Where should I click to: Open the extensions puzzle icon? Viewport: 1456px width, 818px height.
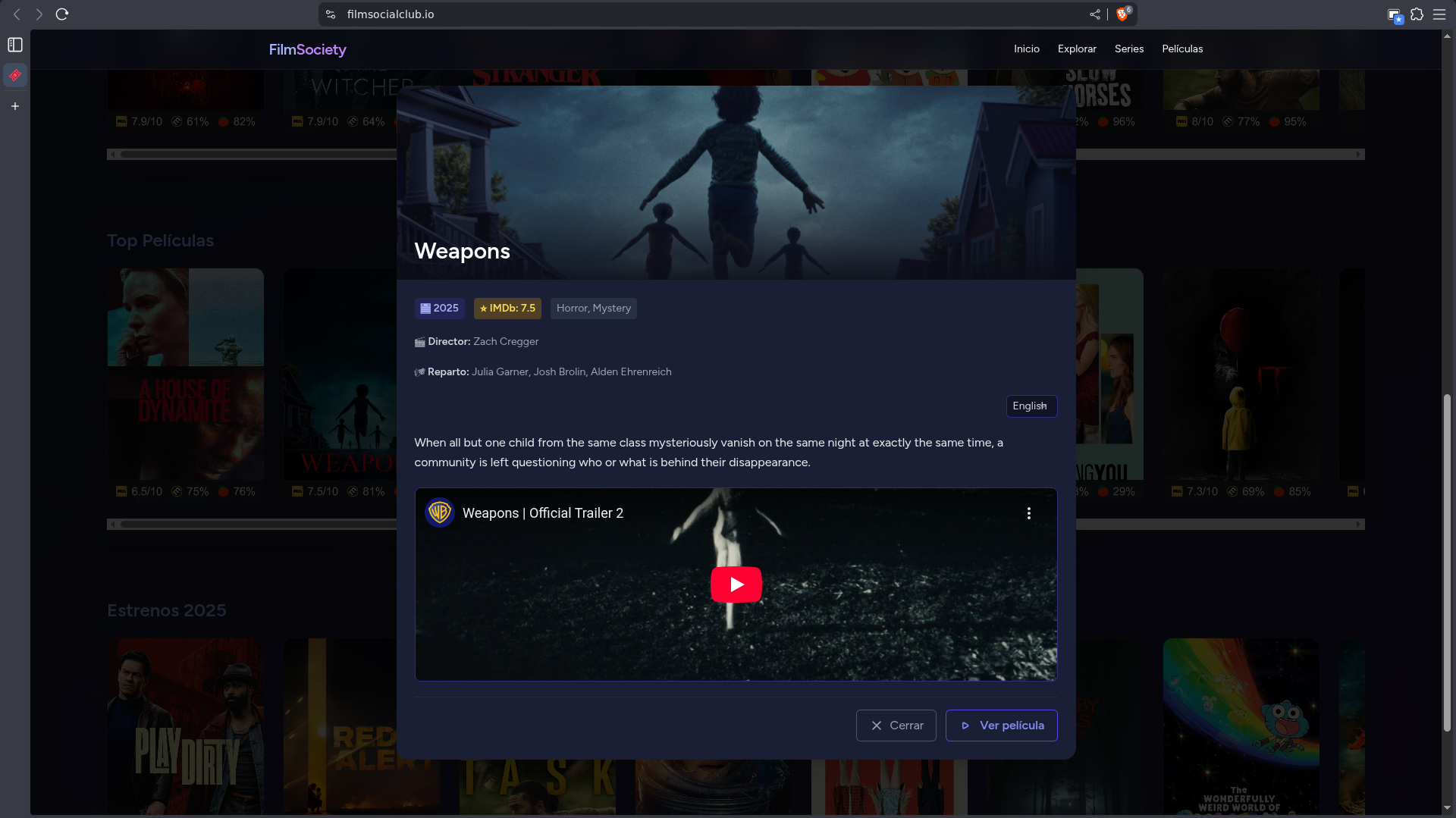tap(1417, 14)
